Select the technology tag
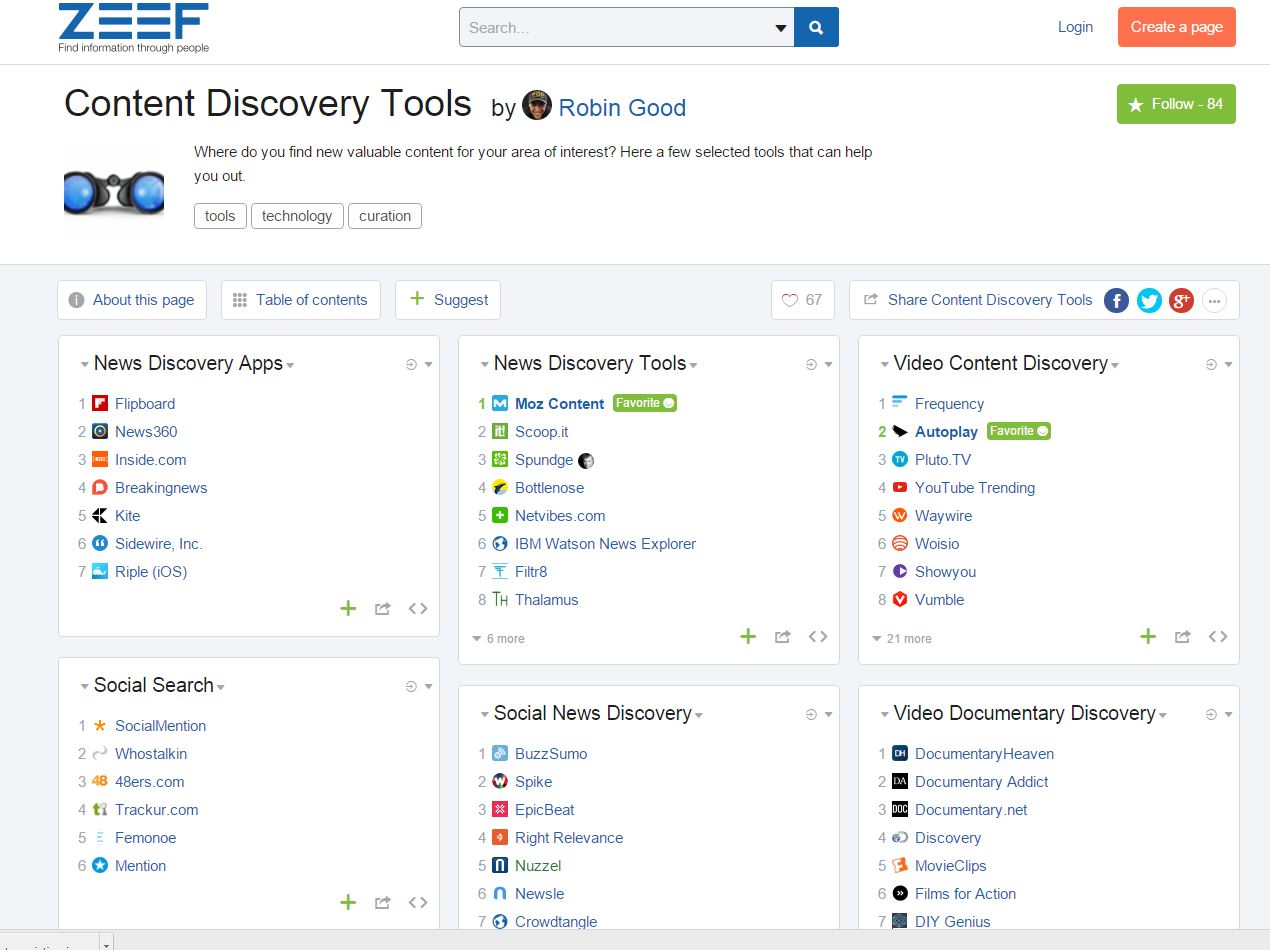Viewport: 1270px width, 950px height. (x=297, y=216)
